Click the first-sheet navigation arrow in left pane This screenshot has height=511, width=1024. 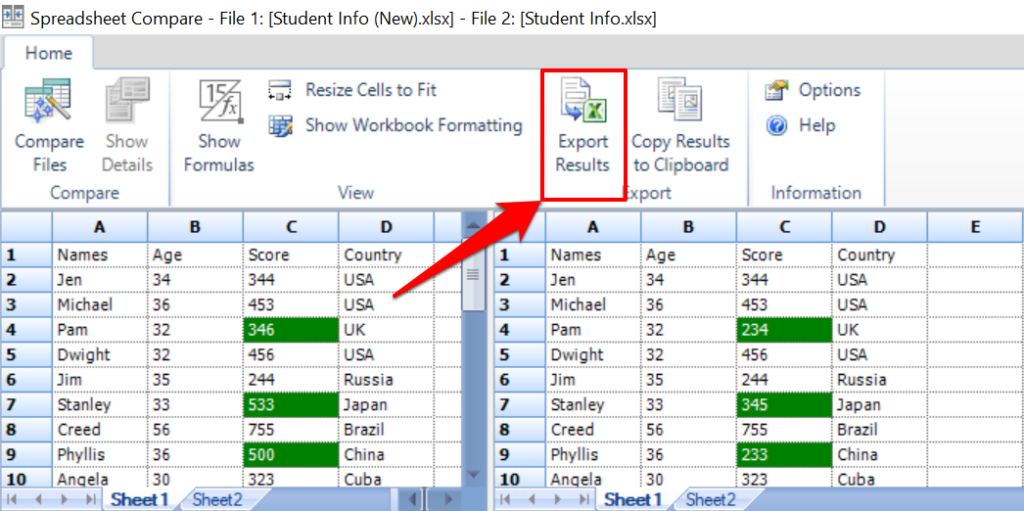click(14, 499)
